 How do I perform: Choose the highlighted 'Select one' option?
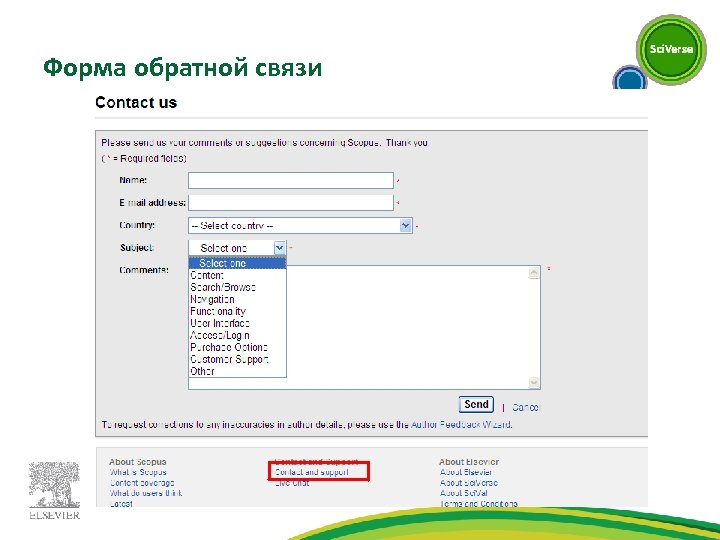pyautogui.click(x=237, y=263)
